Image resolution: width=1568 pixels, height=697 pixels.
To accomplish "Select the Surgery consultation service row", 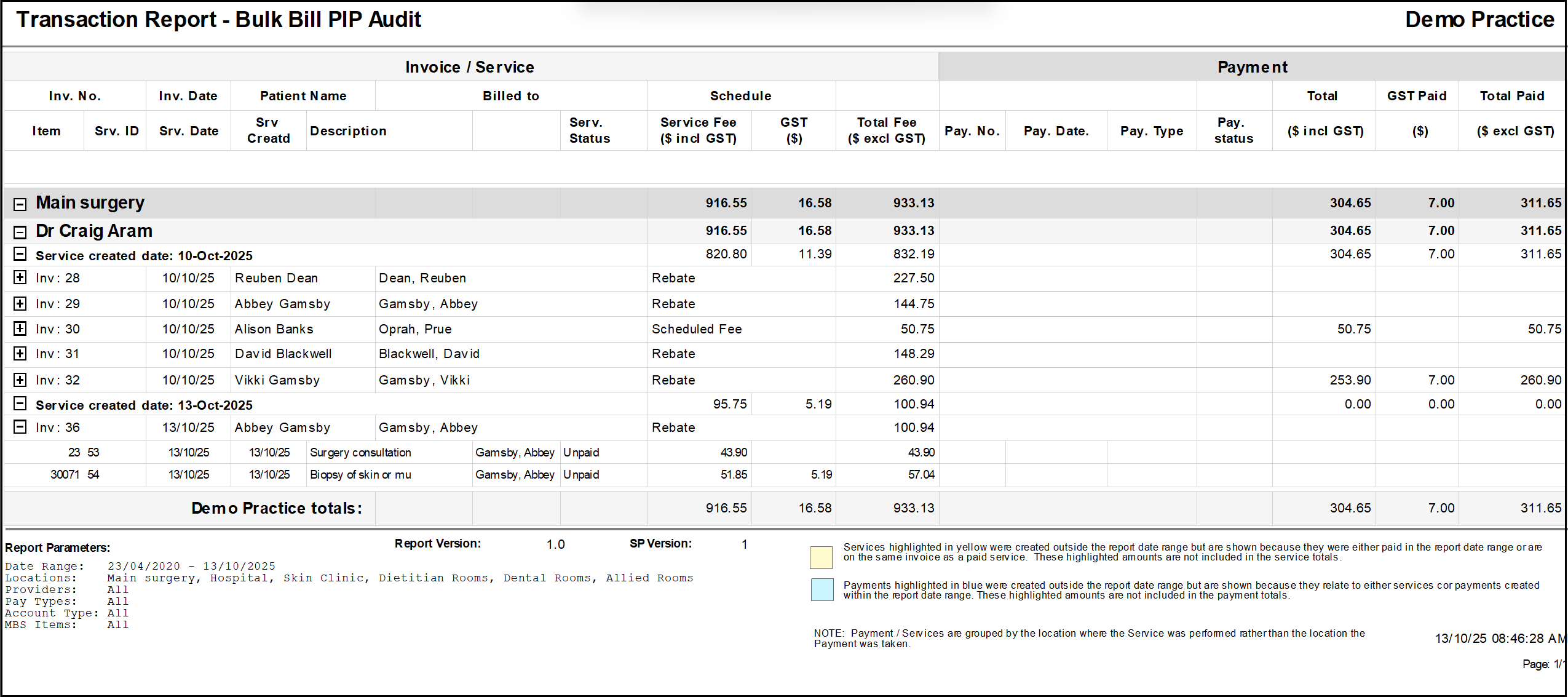I will click(360, 453).
